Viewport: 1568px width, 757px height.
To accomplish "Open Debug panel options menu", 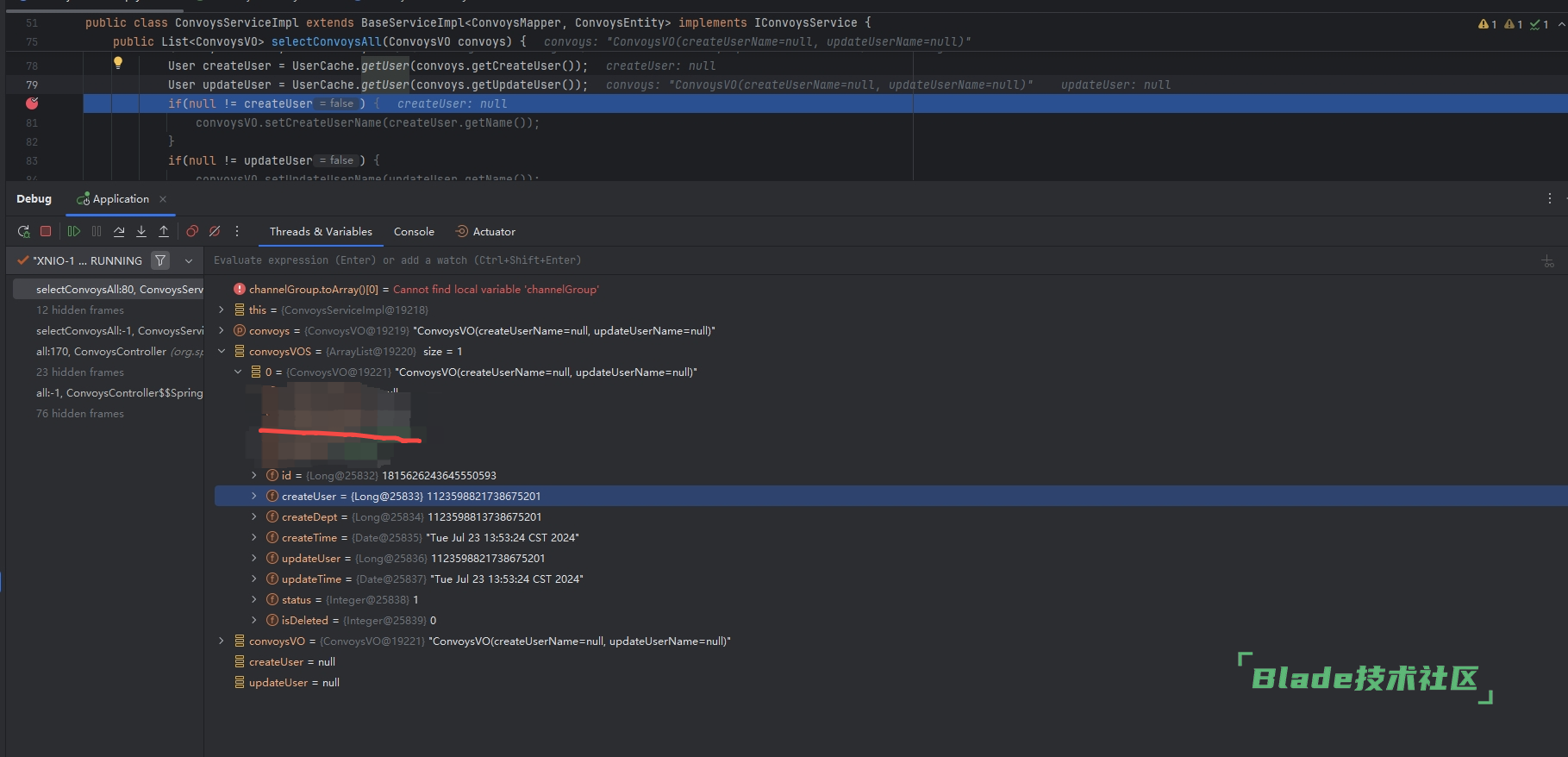I will 1549,198.
